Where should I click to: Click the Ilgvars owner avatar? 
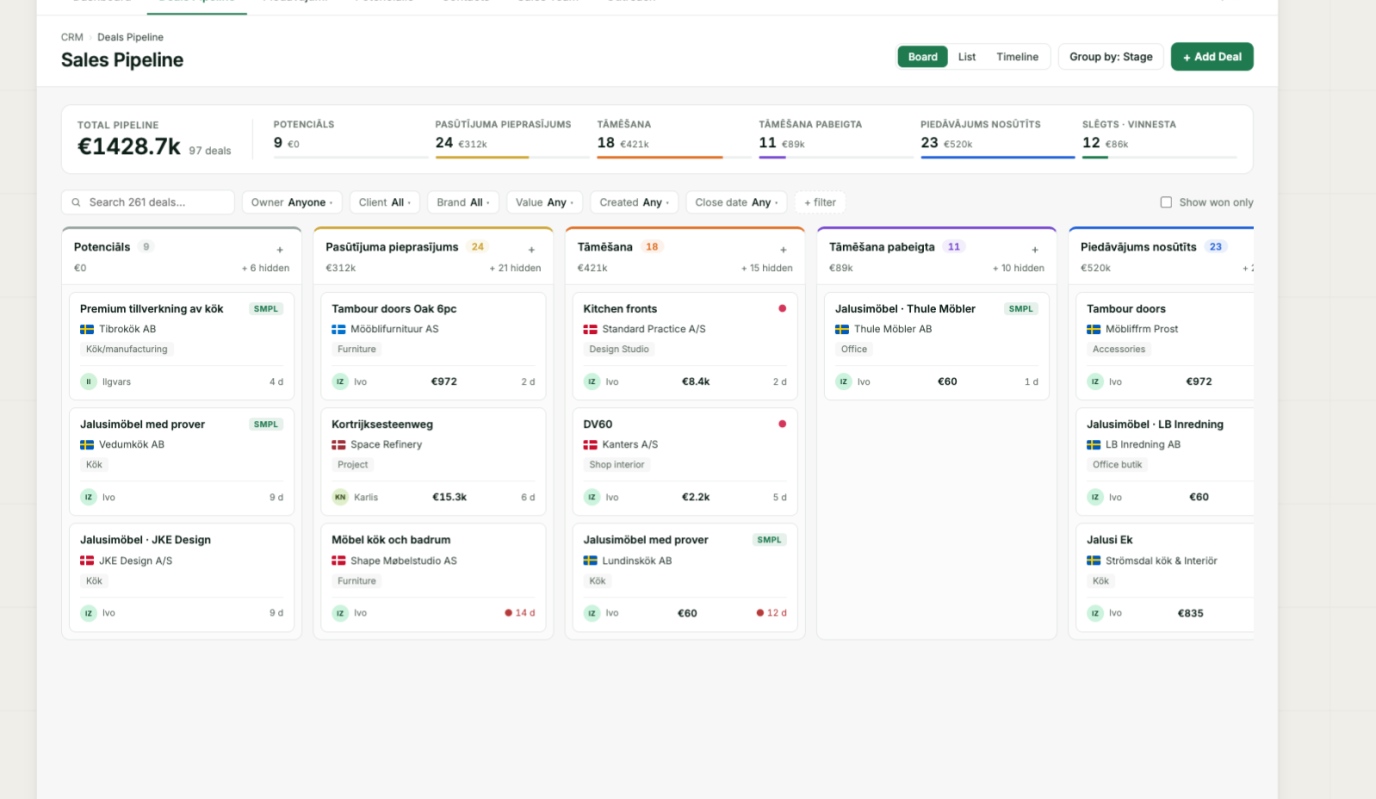coord(88,382)
